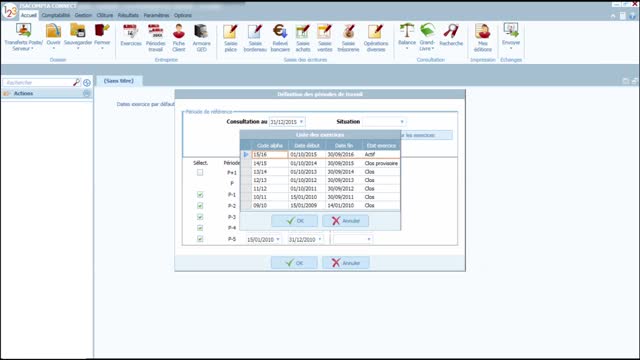The image size is (640, 360).
Task: Select the (Sans titre) document tab
Action: point(119,81)
